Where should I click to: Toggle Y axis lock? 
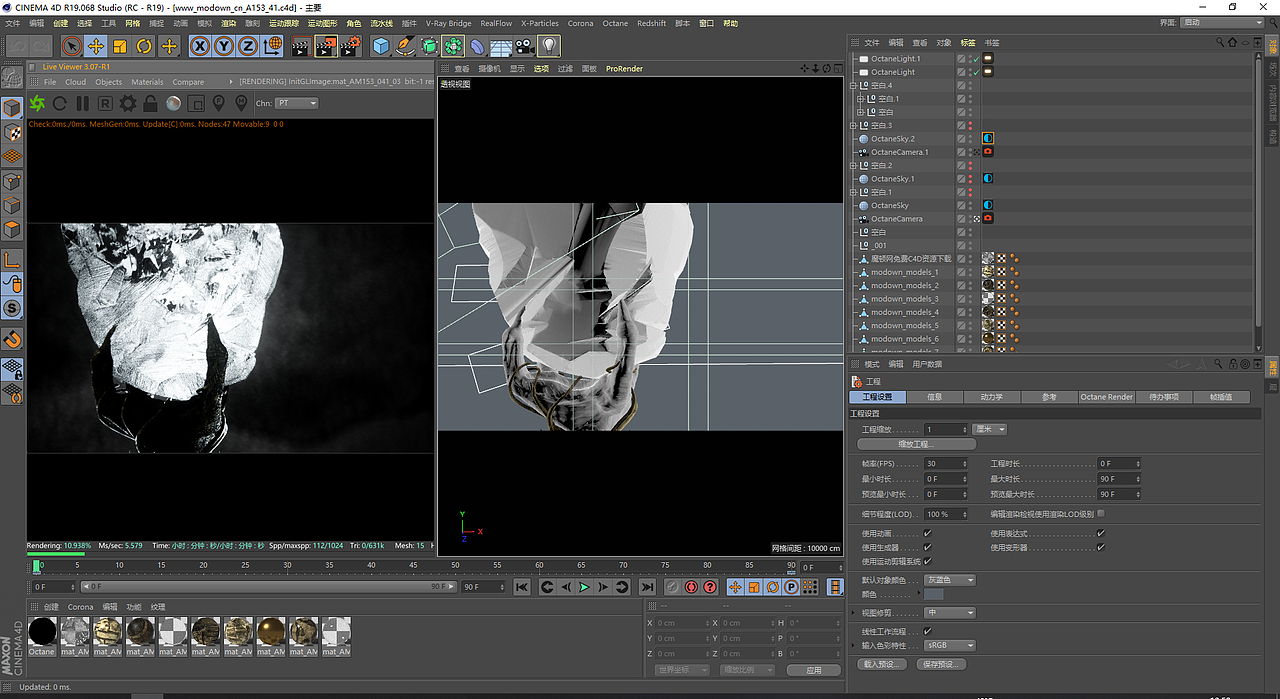[x=224, y=46]
